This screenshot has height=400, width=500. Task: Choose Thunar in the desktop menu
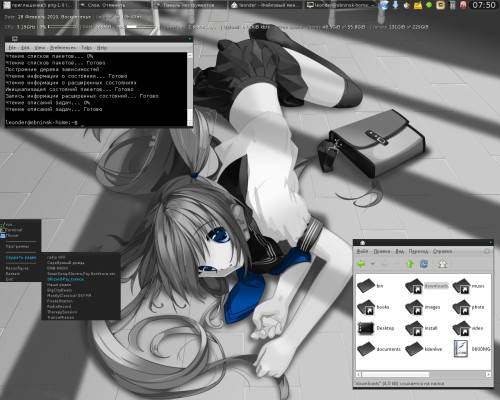tap(10, 235)
